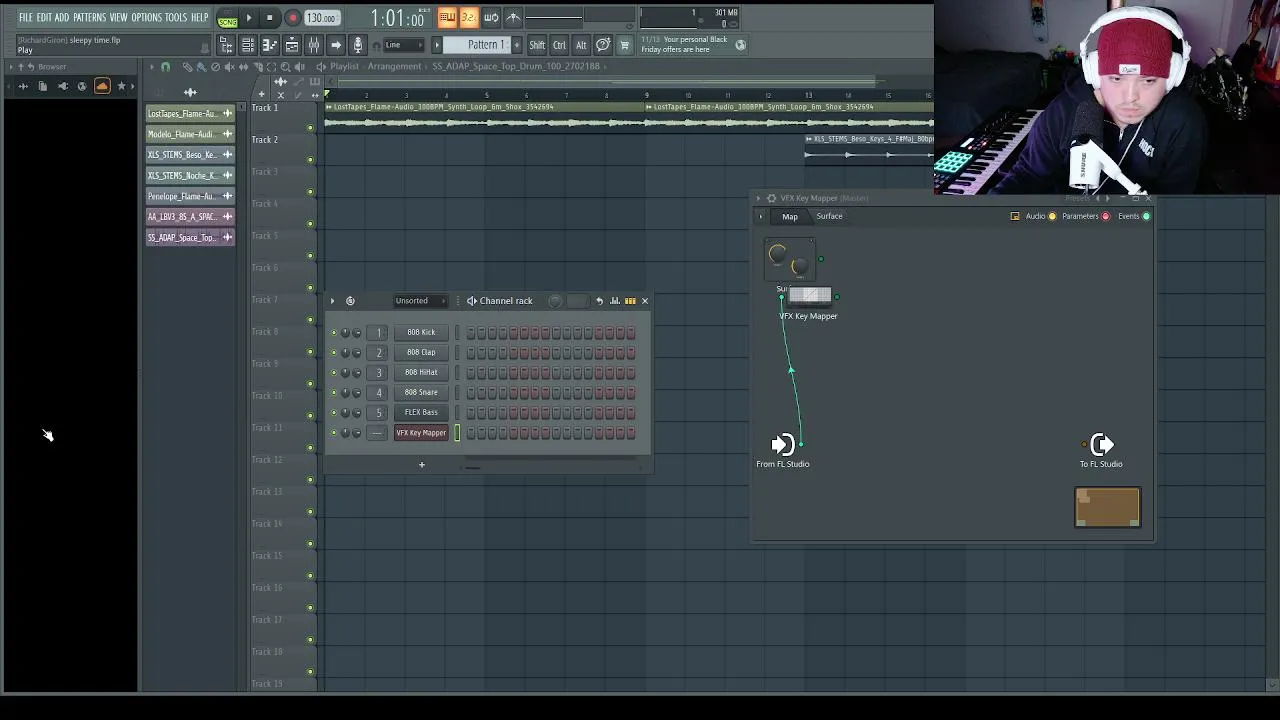Open the piano roll view icon
The height and width of the screenshot is (720, 1280).
point(269,45)
